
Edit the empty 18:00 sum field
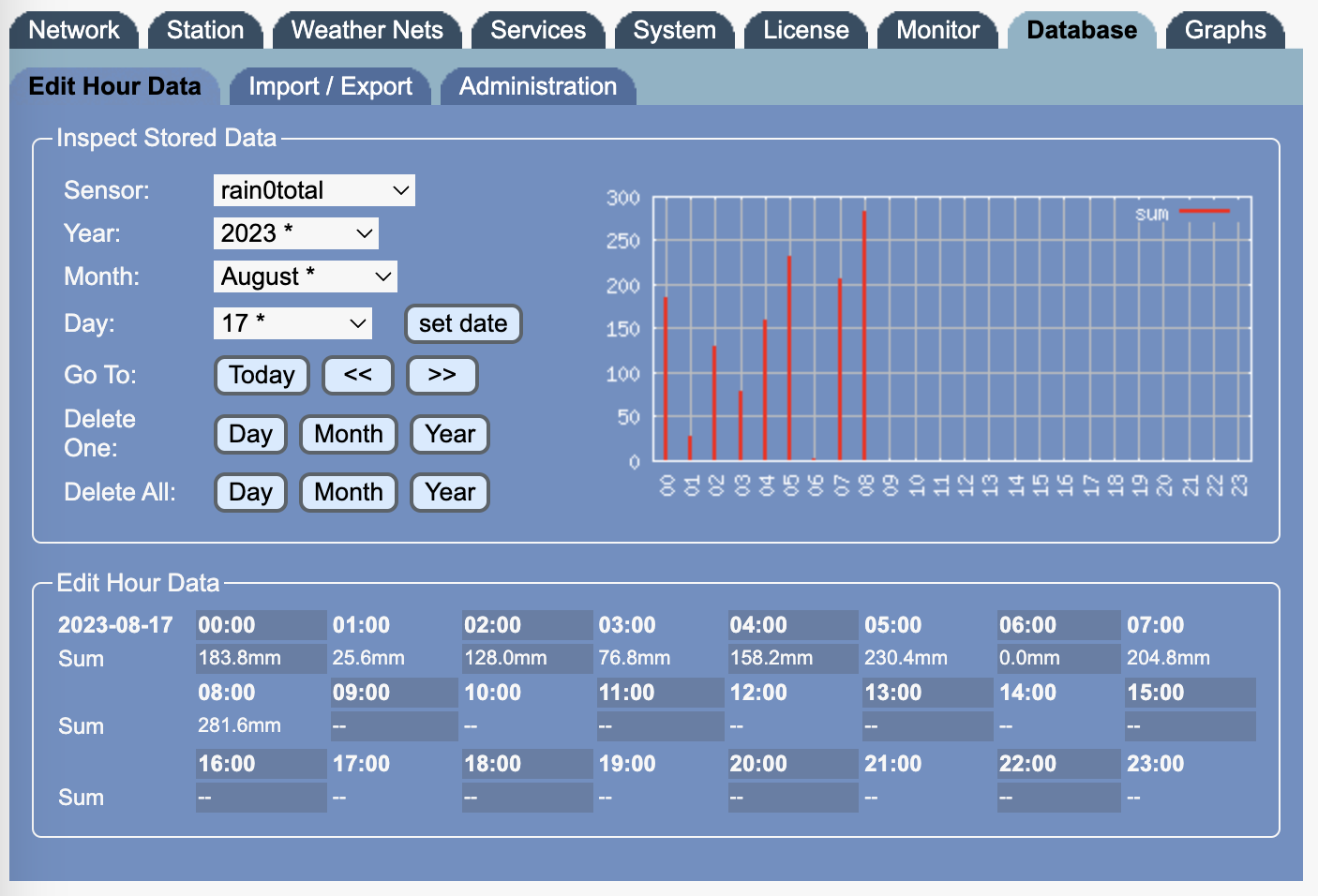(x=527, y=797)
